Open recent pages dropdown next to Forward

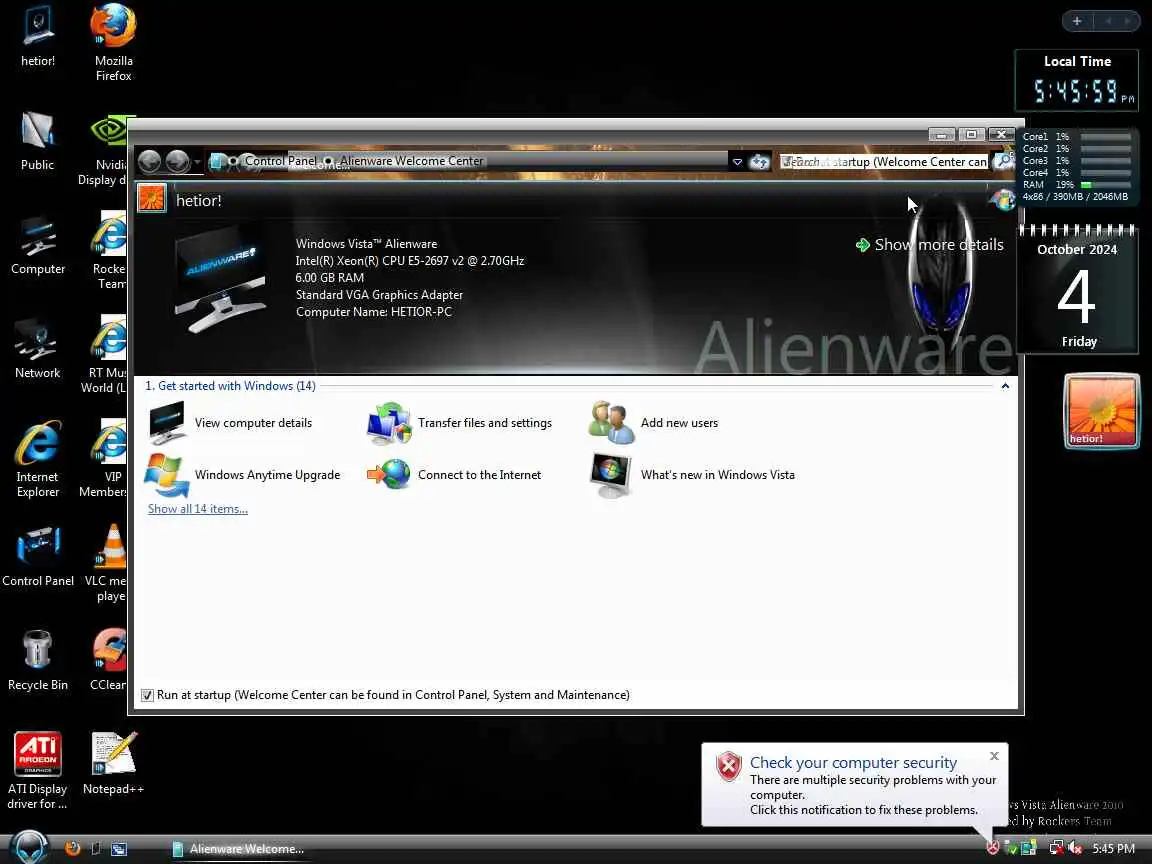coord(197,162)
